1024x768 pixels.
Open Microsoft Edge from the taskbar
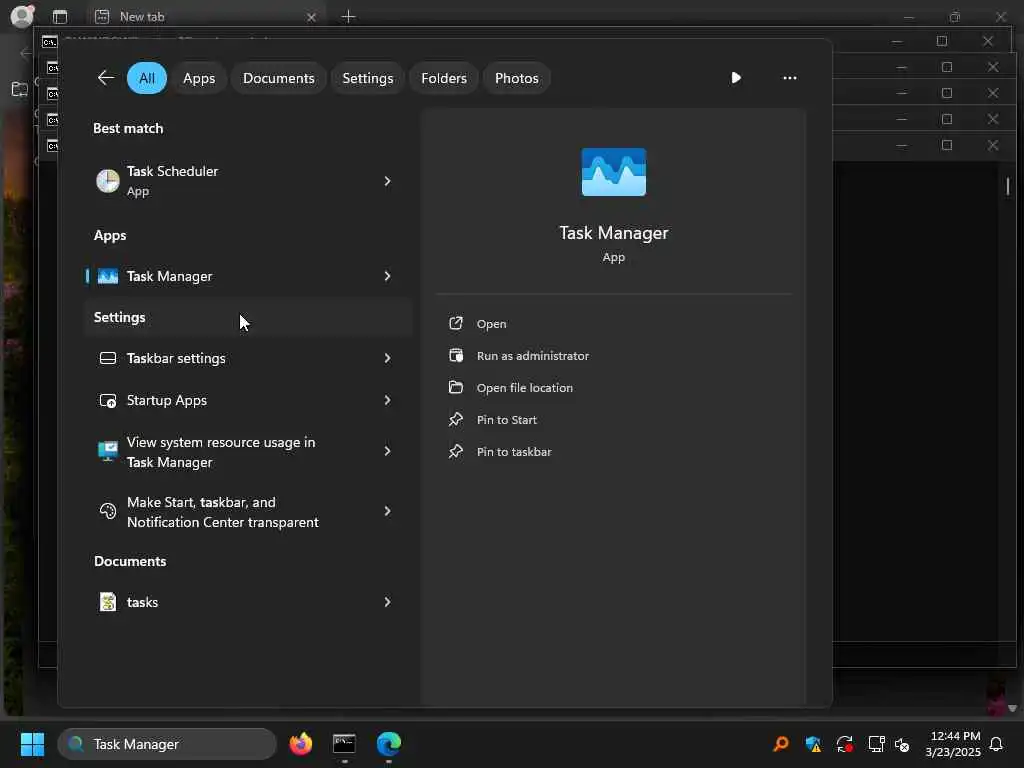point(389,744)
